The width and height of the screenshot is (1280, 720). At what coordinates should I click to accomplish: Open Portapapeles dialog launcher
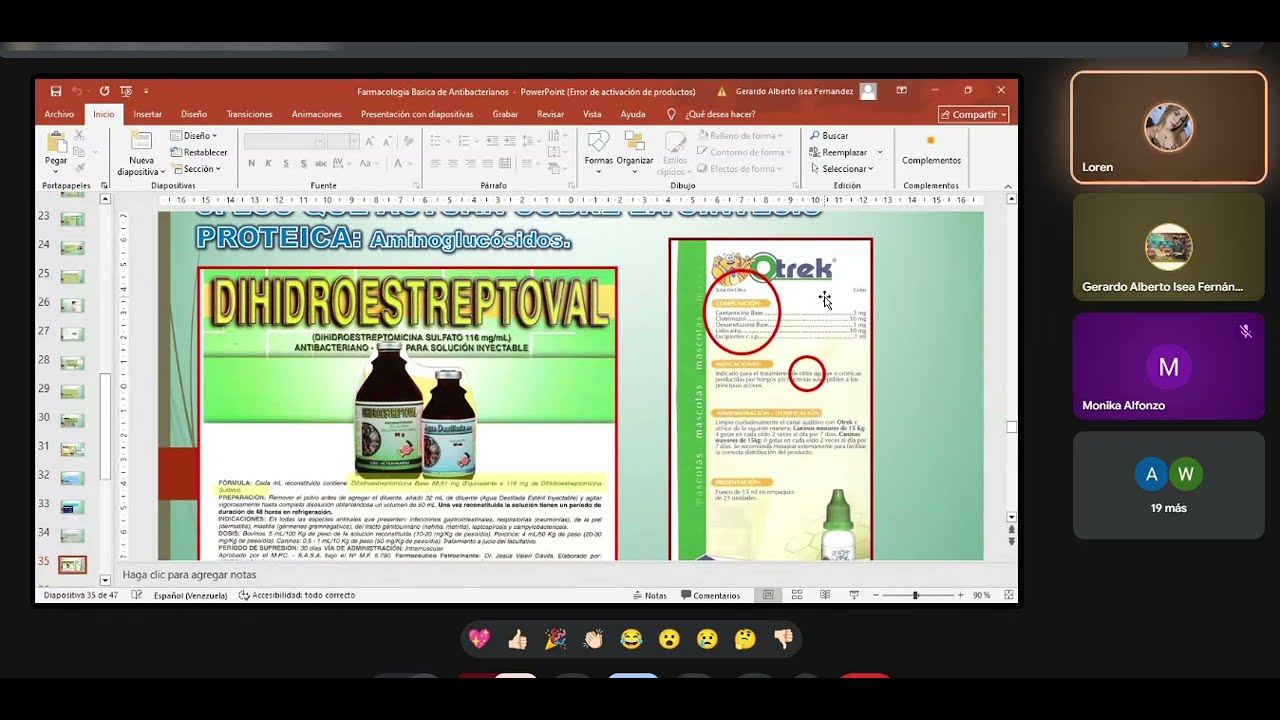click(x=104, y=186)
